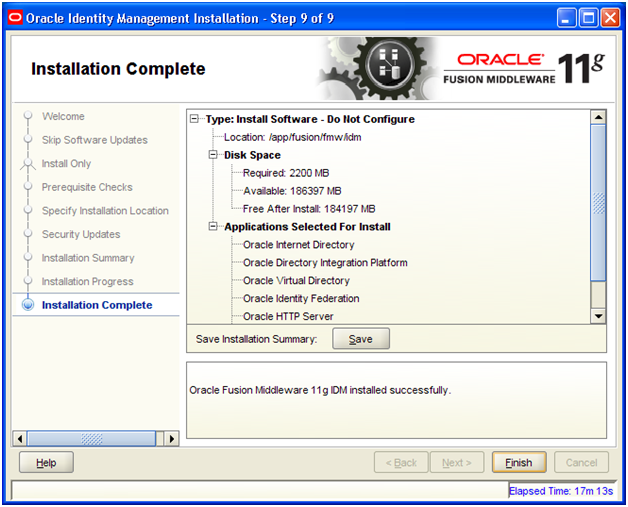This screenshot has height=507, width=628.
Task: Open the Help button
Action: pyautogui.click(x=46, y=463)
